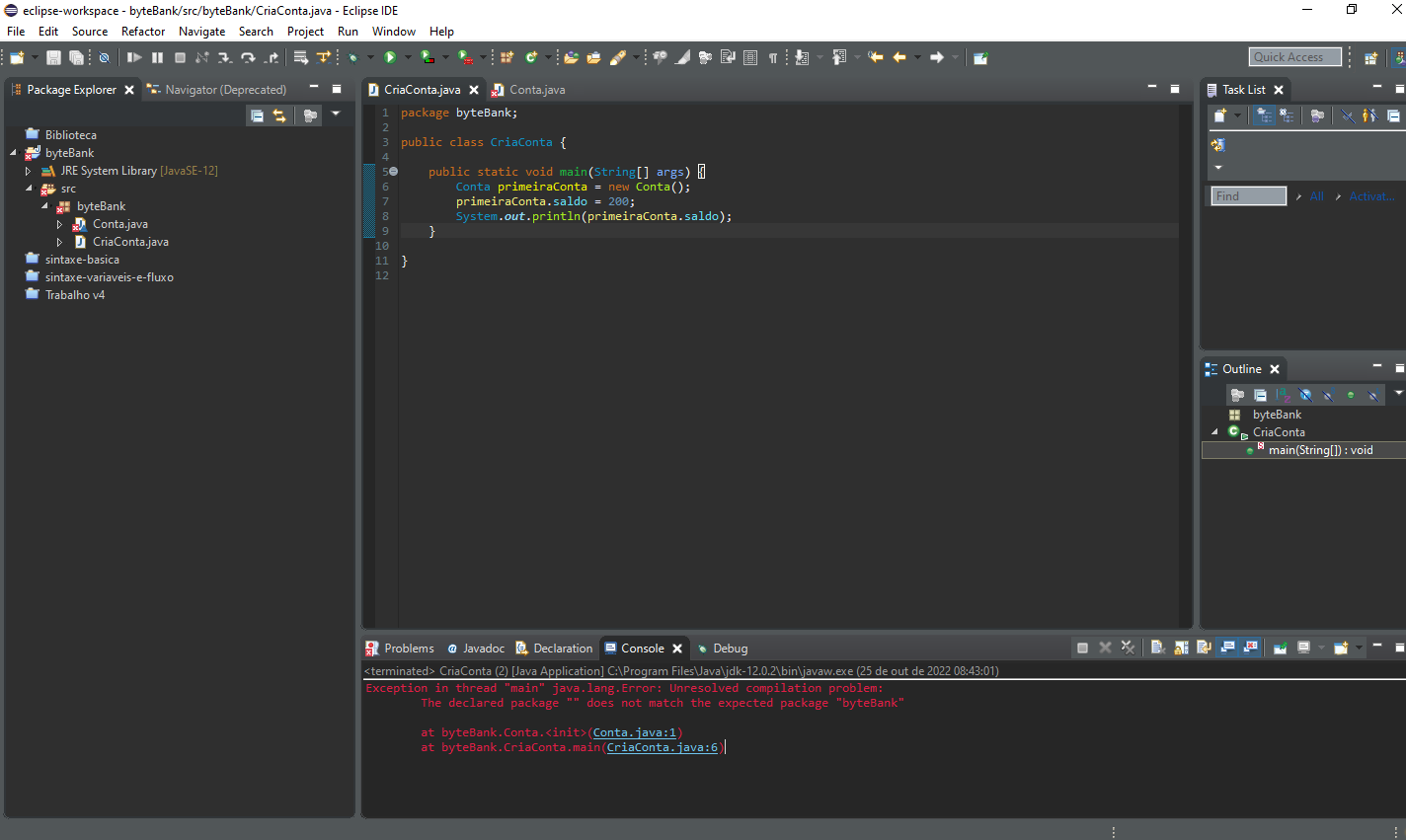Open the Debug button dropdown arrow

[x=370, y=57]
